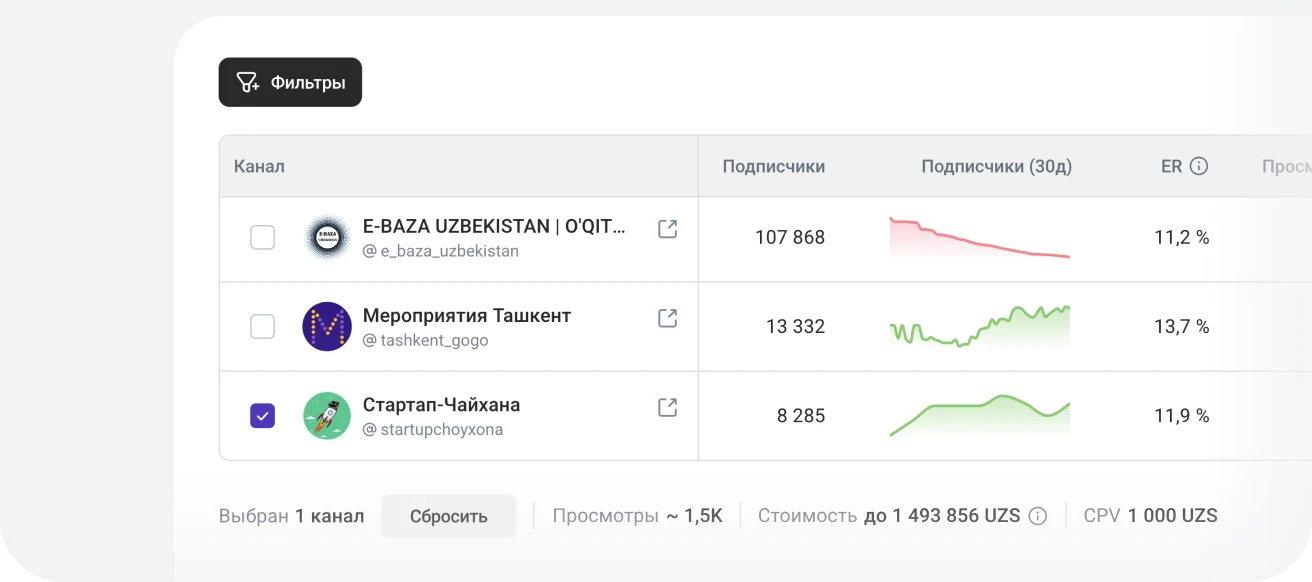1312x582 pixels.
Task: Open the Фильтры filter button
Action: pyautogui.click(x=290, y=82)
